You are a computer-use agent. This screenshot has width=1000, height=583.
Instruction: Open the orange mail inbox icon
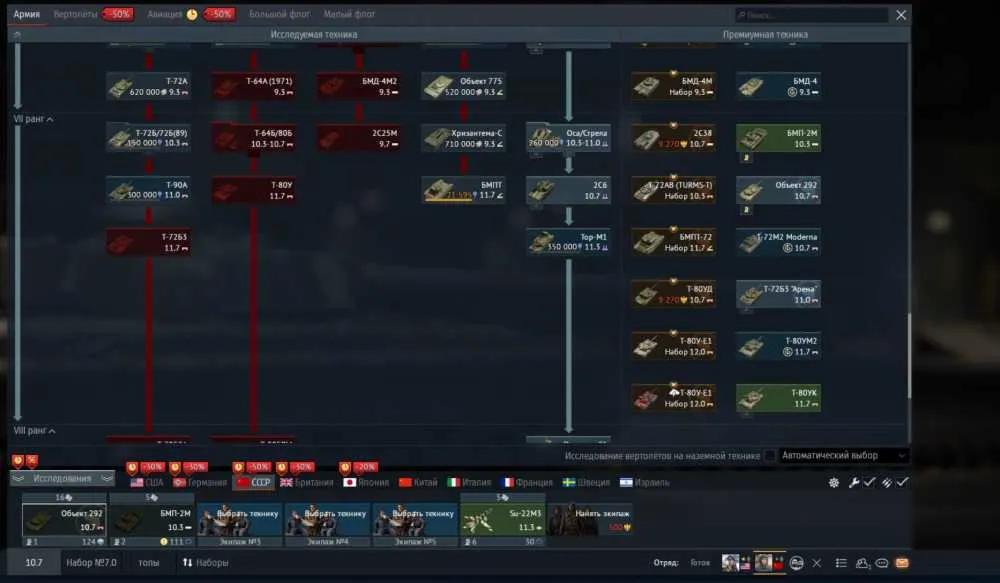click(902, 563)
